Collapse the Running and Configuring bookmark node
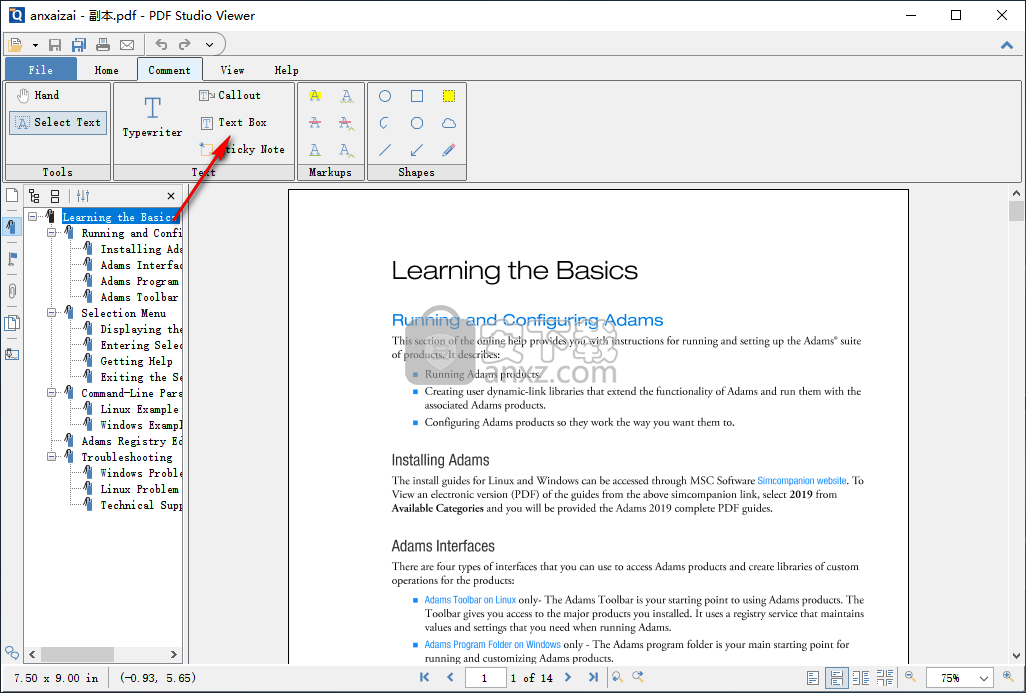The height and width of the screenshot is (693, 1026). tap(51, 233)
